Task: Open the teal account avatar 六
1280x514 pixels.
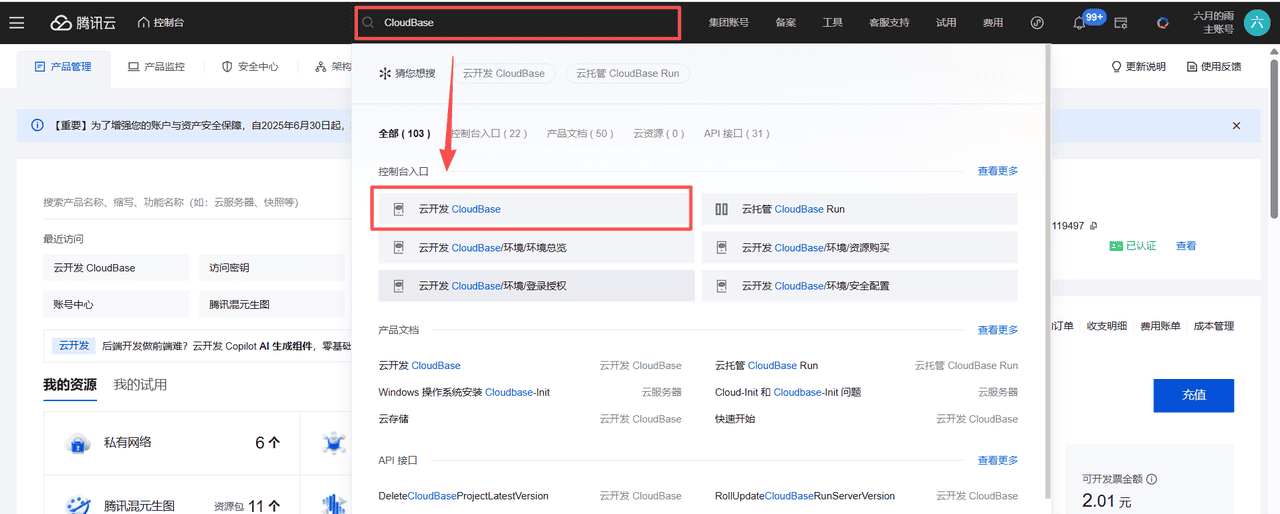Action: 1258,22
